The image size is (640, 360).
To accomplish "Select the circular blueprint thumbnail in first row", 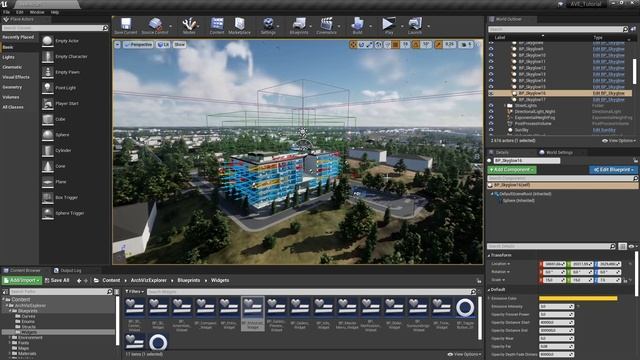I will [x=465, y=308].
